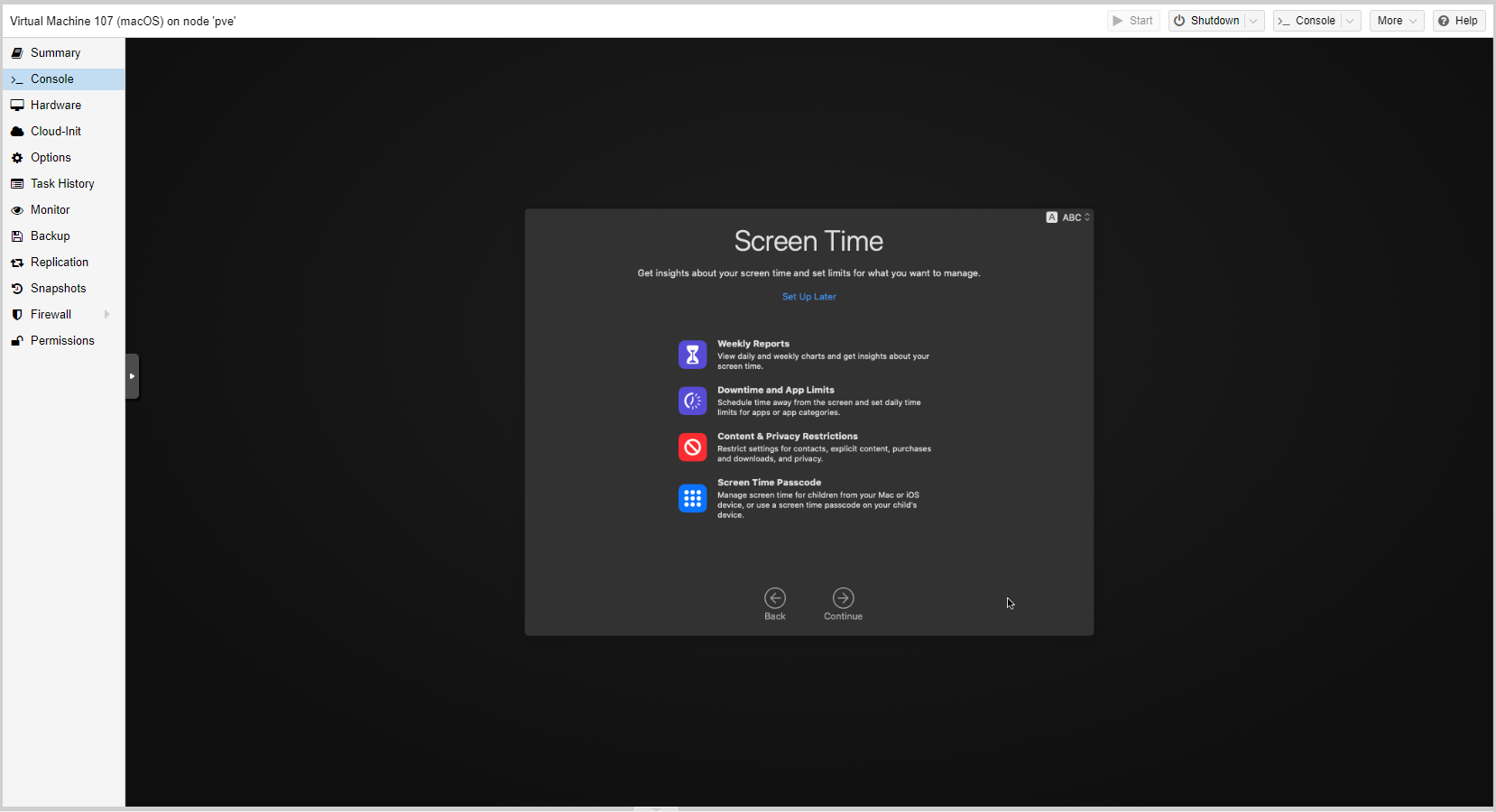Click the Weekly Reports hourglass icon

click(x=693, y=355)
